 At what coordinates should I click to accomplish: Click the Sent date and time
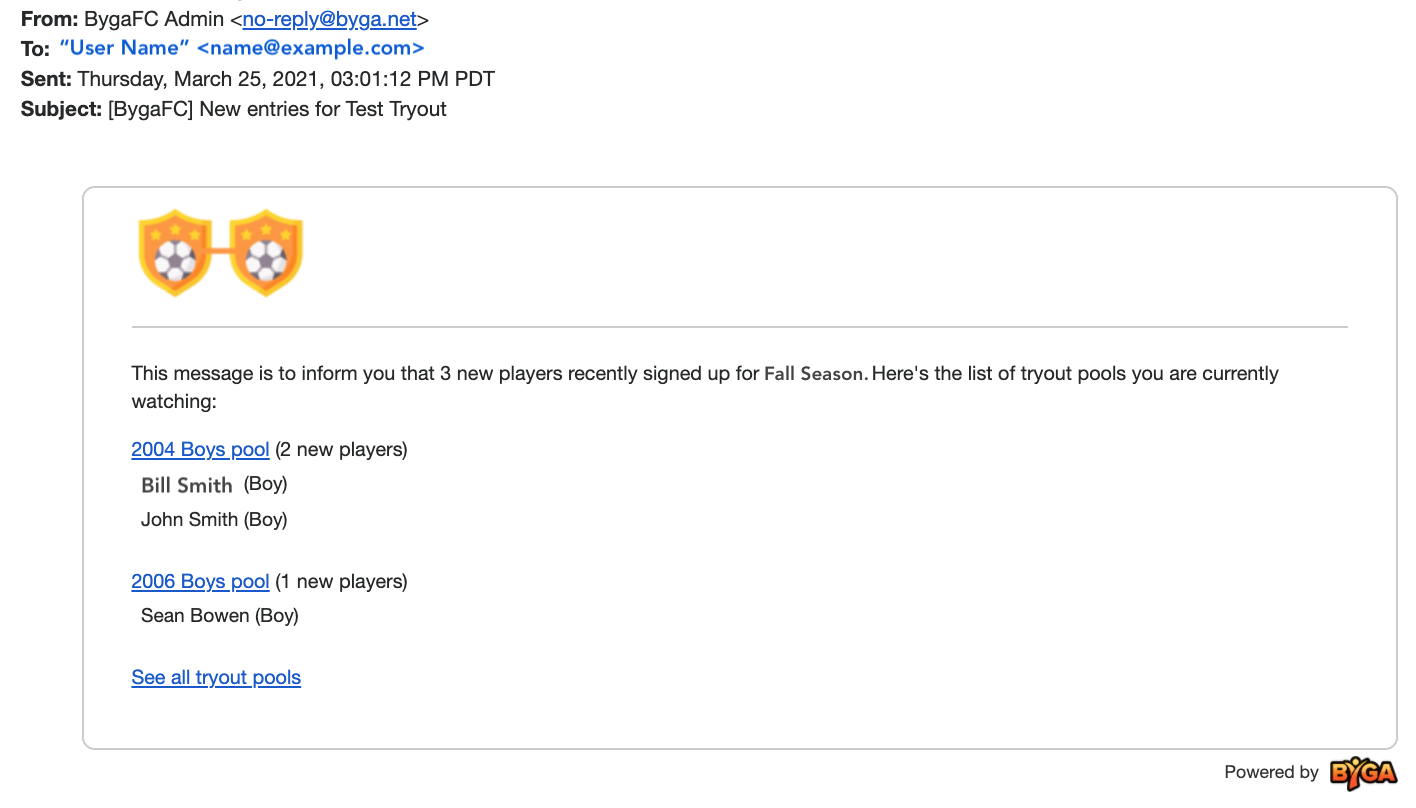pos(286,79)
